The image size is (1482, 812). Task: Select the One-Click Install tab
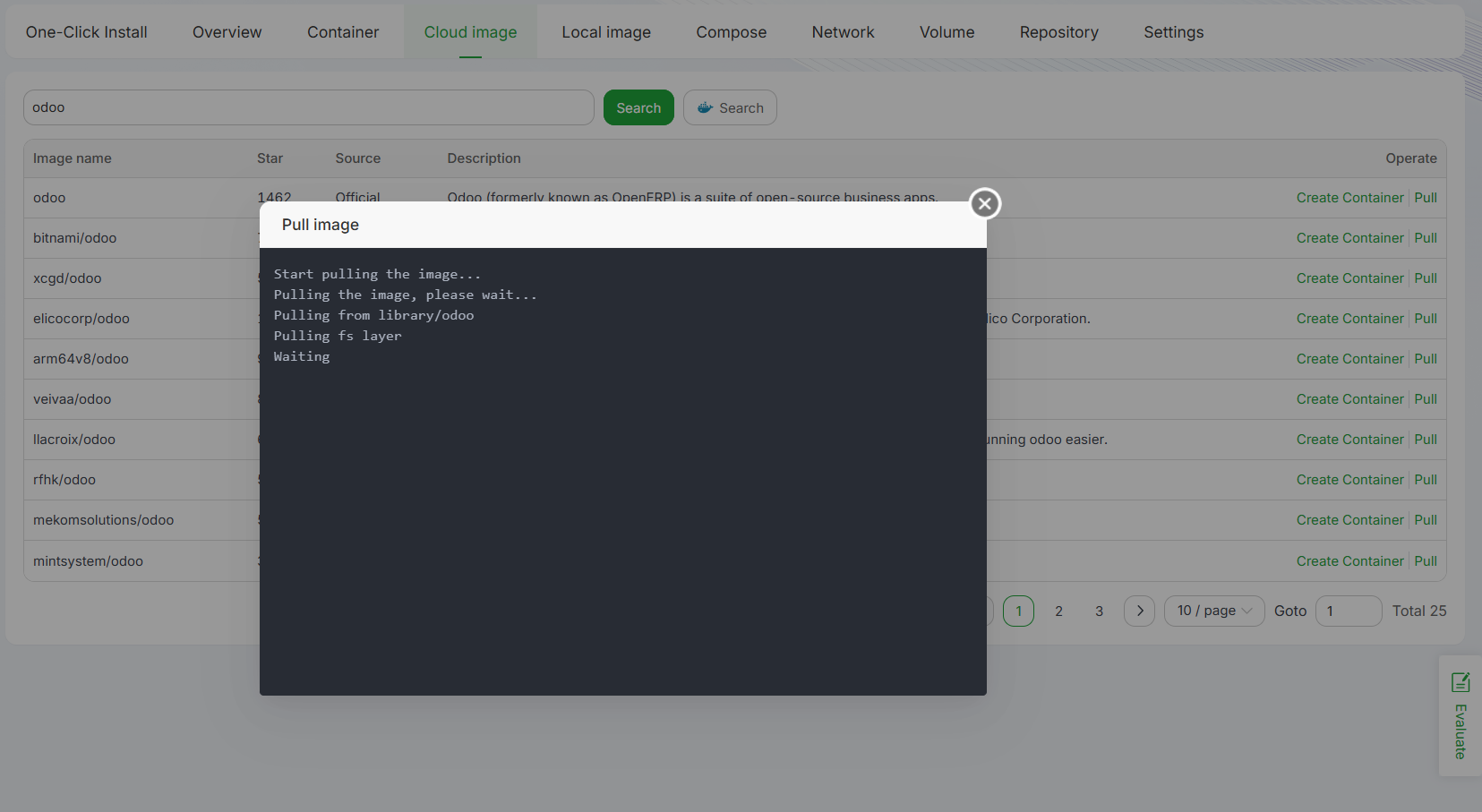pos(87,32)
